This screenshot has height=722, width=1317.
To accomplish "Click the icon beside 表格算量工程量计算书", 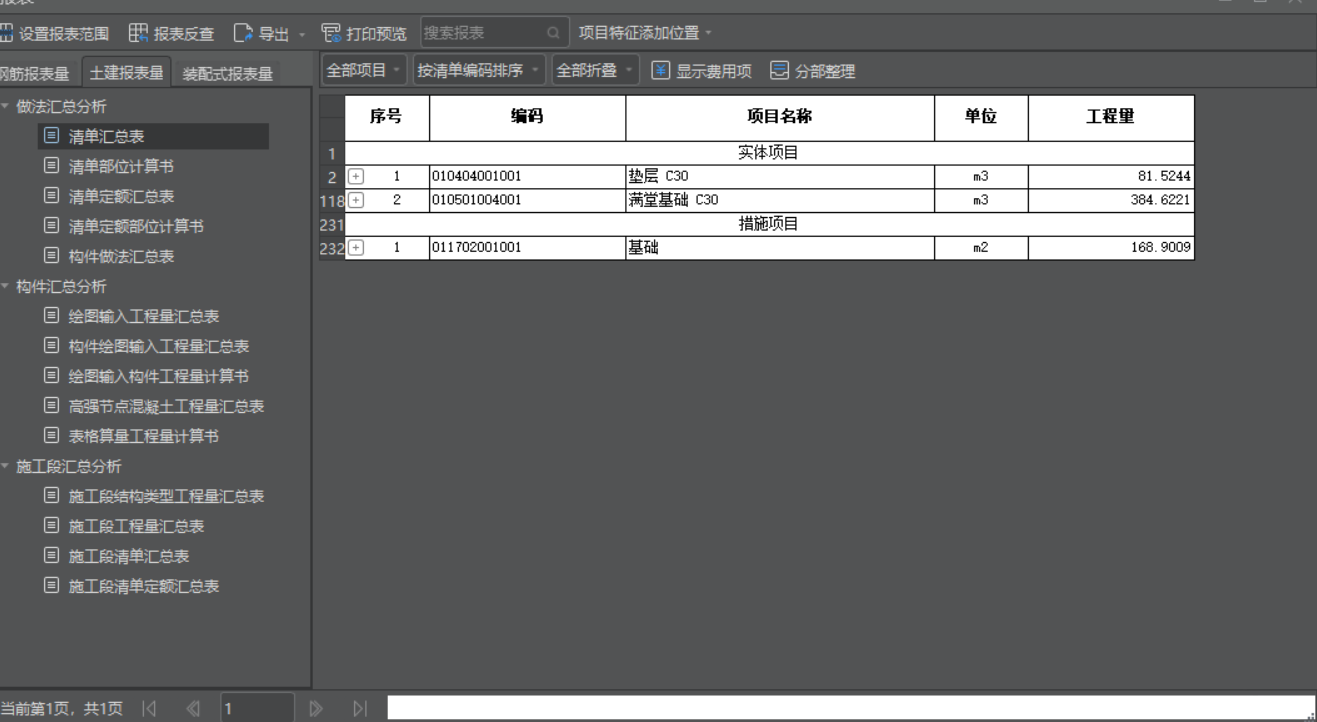I will click(51, 437).
